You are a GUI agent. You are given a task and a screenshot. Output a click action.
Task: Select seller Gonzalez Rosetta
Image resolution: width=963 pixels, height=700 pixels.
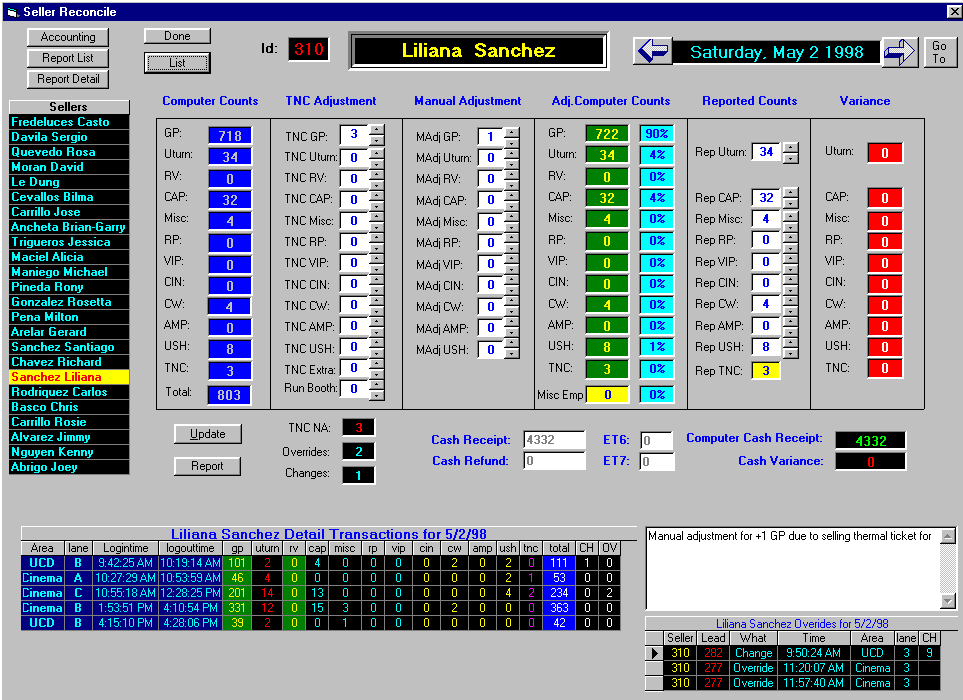pyautogui.click(x=69, y=302)
